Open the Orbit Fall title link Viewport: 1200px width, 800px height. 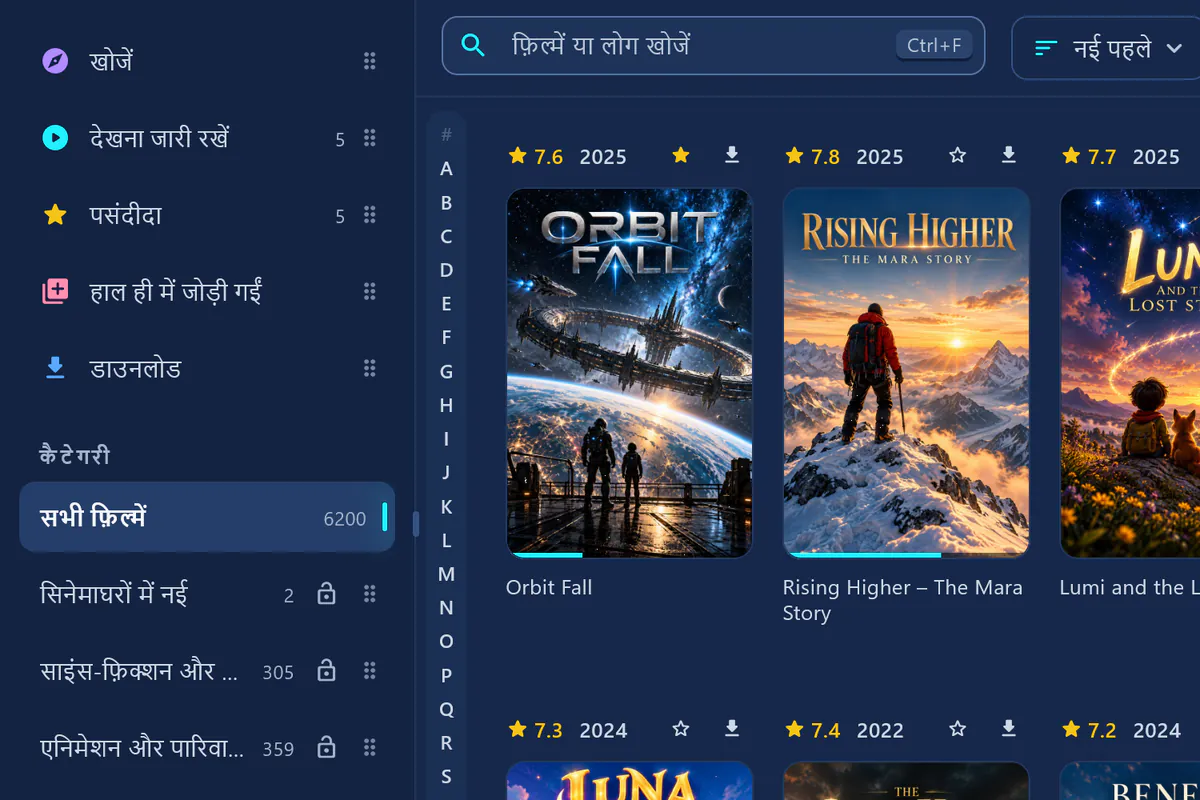click(x=549, y=587)
